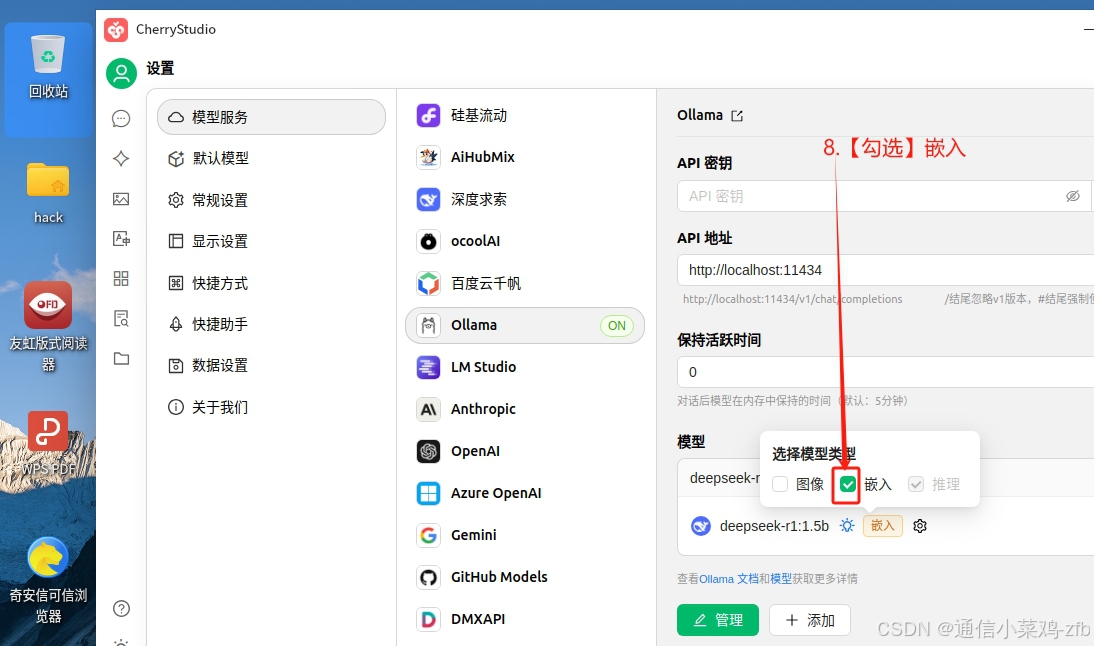
Task: Select the ocoolAI provider
Action: click(x=525, y=241)
